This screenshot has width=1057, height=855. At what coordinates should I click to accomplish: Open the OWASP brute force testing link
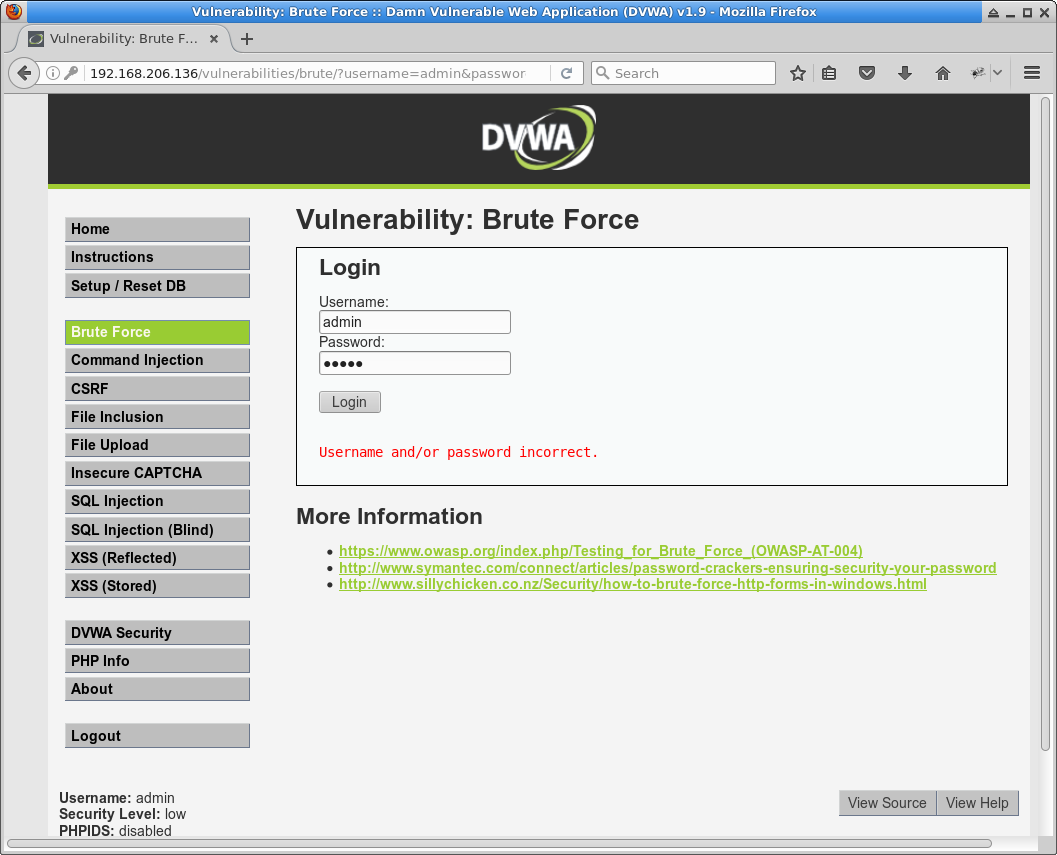pyautogui.click(x=601, y=551)
